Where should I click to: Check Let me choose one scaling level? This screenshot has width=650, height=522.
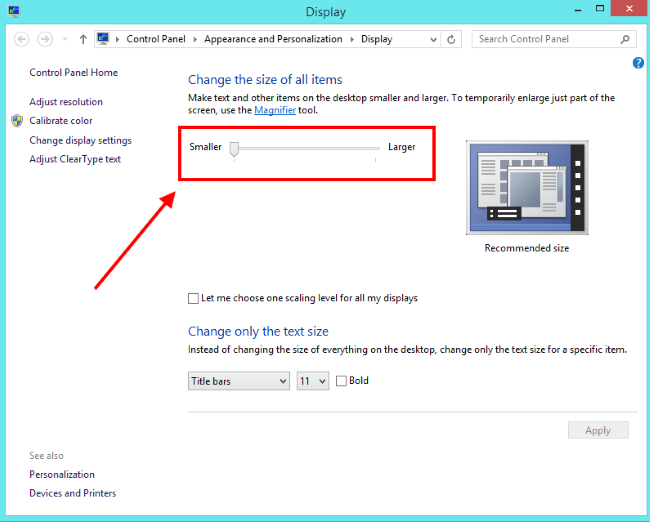coord(194,298)
